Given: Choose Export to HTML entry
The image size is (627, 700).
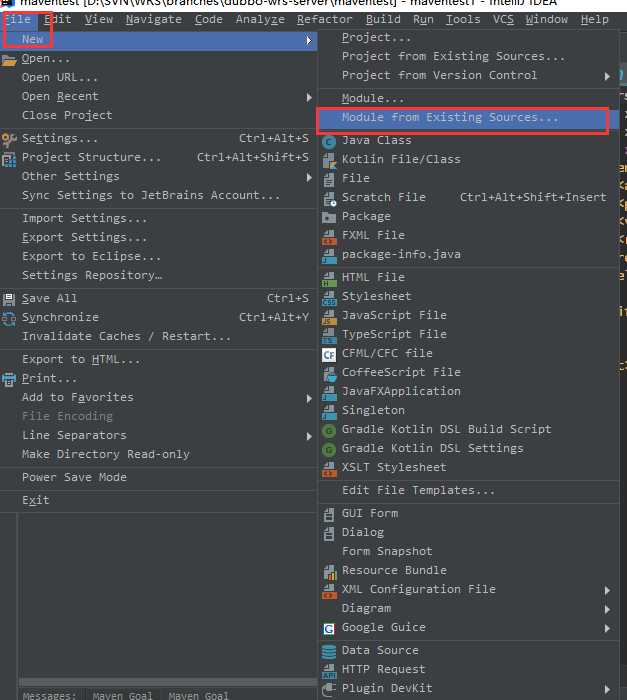Looking at the screenshot, I should point(81,360).
